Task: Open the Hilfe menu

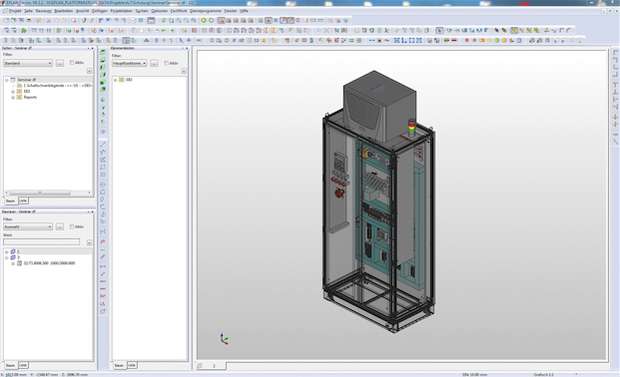Action: point(244,11)
